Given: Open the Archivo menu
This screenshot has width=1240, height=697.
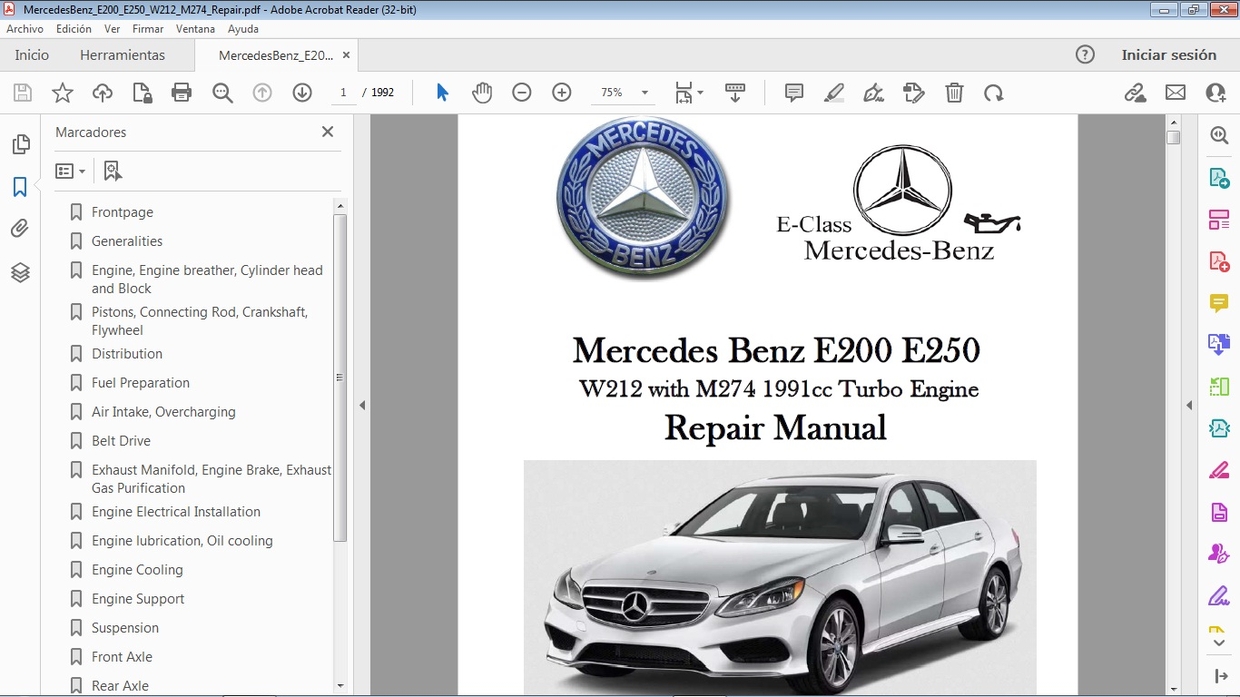Looking at the screenshot, I should [x=25, y=28].
